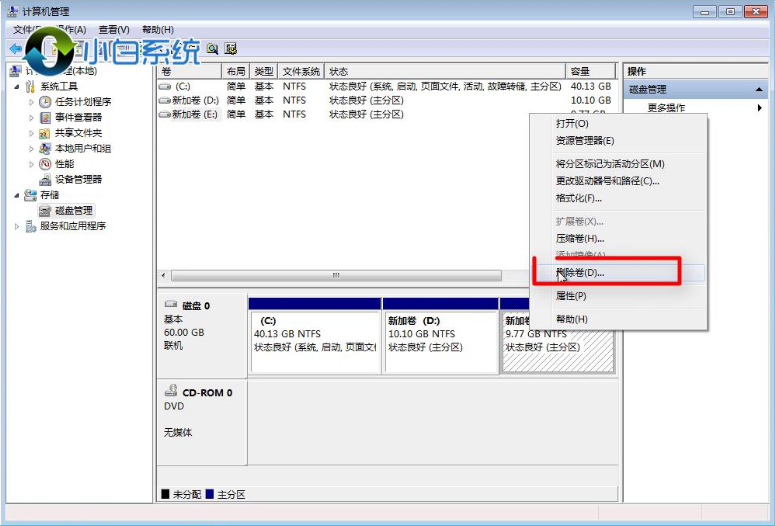Image resolution: width=775 pixels, height=526 pixels.
Task: Expand the 服务和应用程序 node
Action: tap(17, 226)
